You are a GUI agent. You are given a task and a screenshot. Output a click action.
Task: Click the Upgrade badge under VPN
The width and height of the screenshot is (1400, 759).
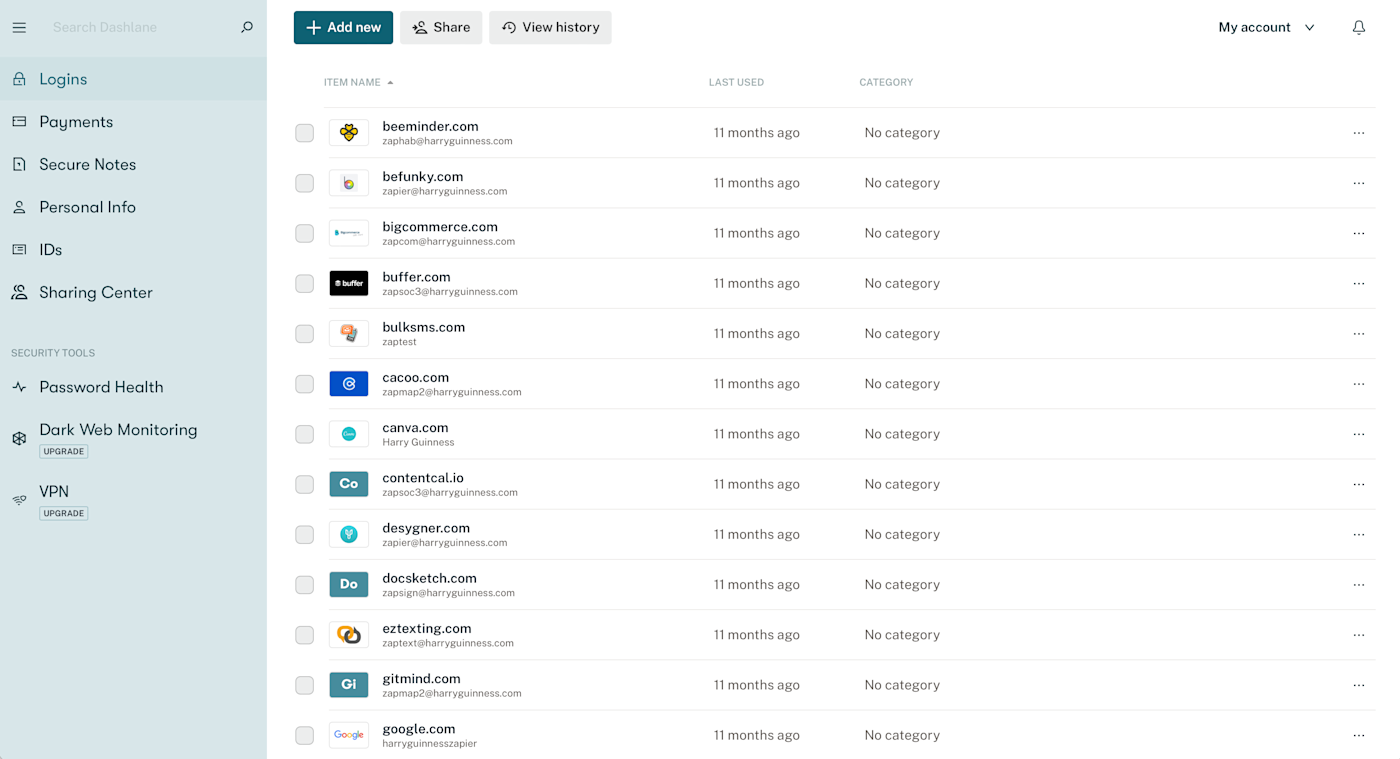point(64,513)
